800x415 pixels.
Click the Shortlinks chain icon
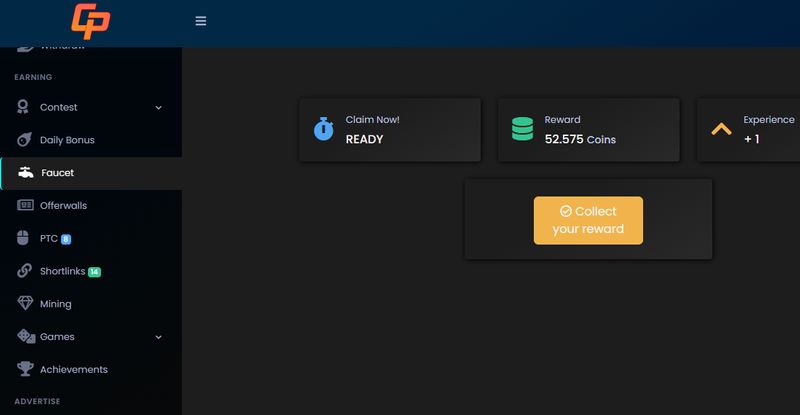[24, 271]
